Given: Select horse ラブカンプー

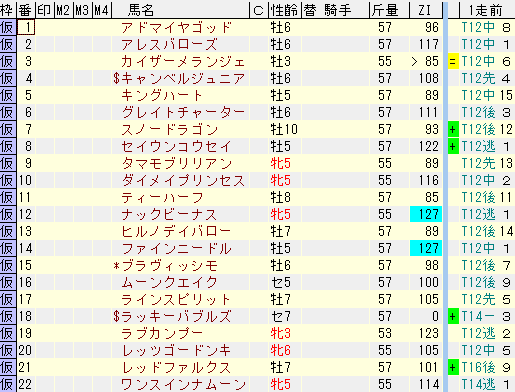Looking at the screenshot, I should 162,333.
